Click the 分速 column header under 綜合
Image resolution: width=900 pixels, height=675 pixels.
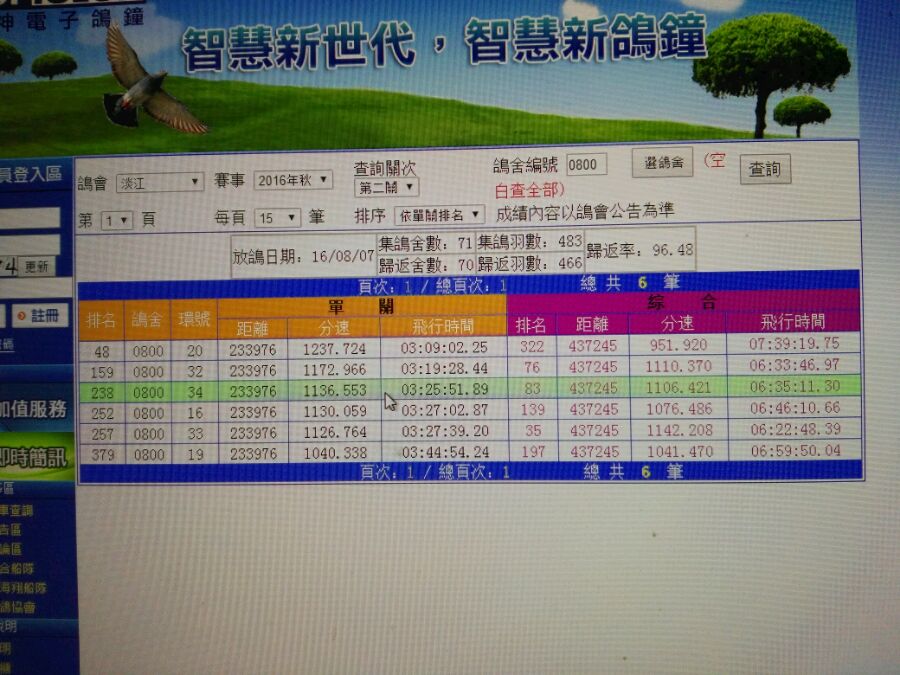(x=677, y=324)
